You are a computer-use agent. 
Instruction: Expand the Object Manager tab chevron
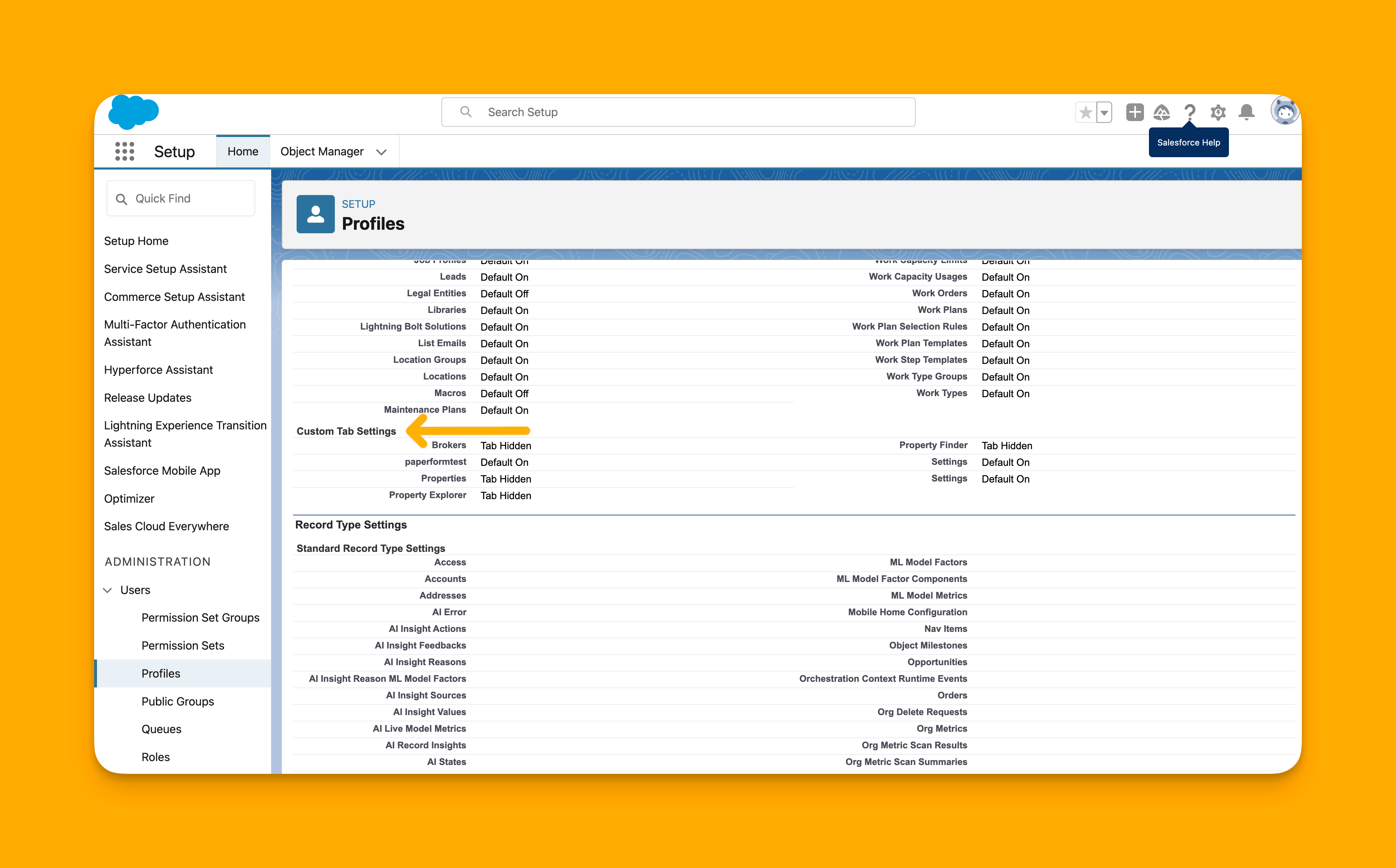point(381,152)
